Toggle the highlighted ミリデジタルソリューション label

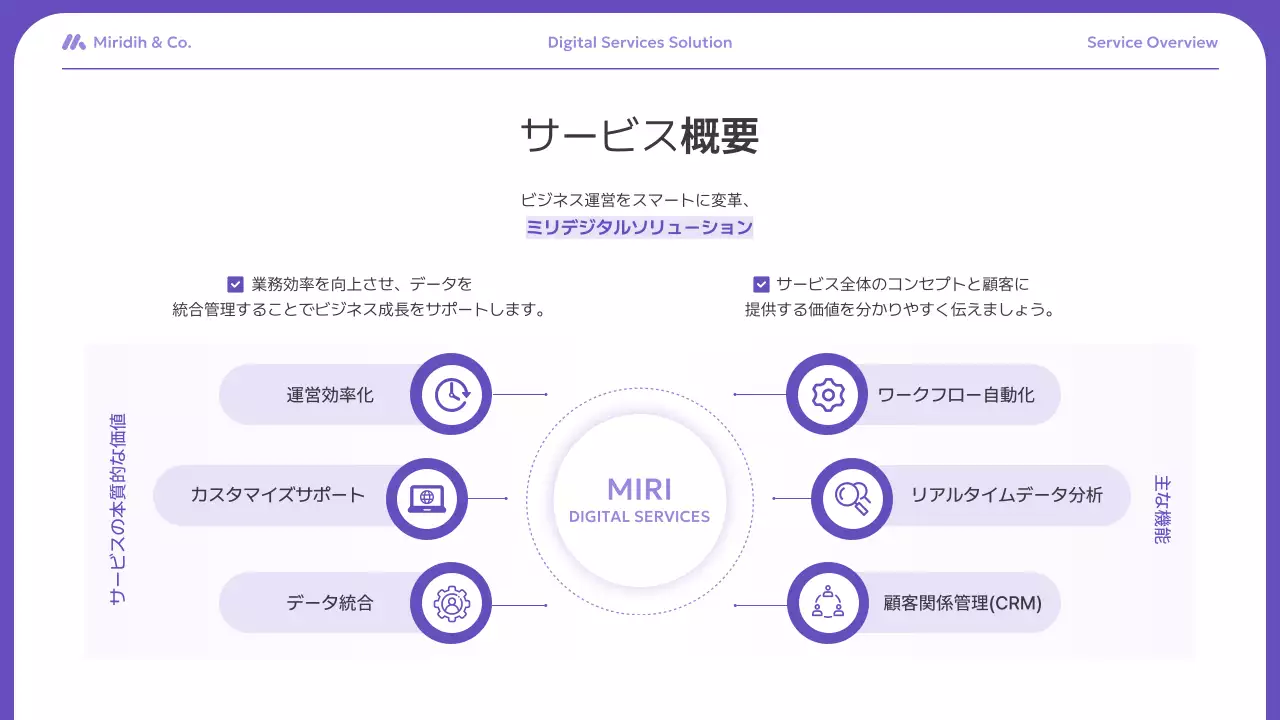tap(639, 228)
